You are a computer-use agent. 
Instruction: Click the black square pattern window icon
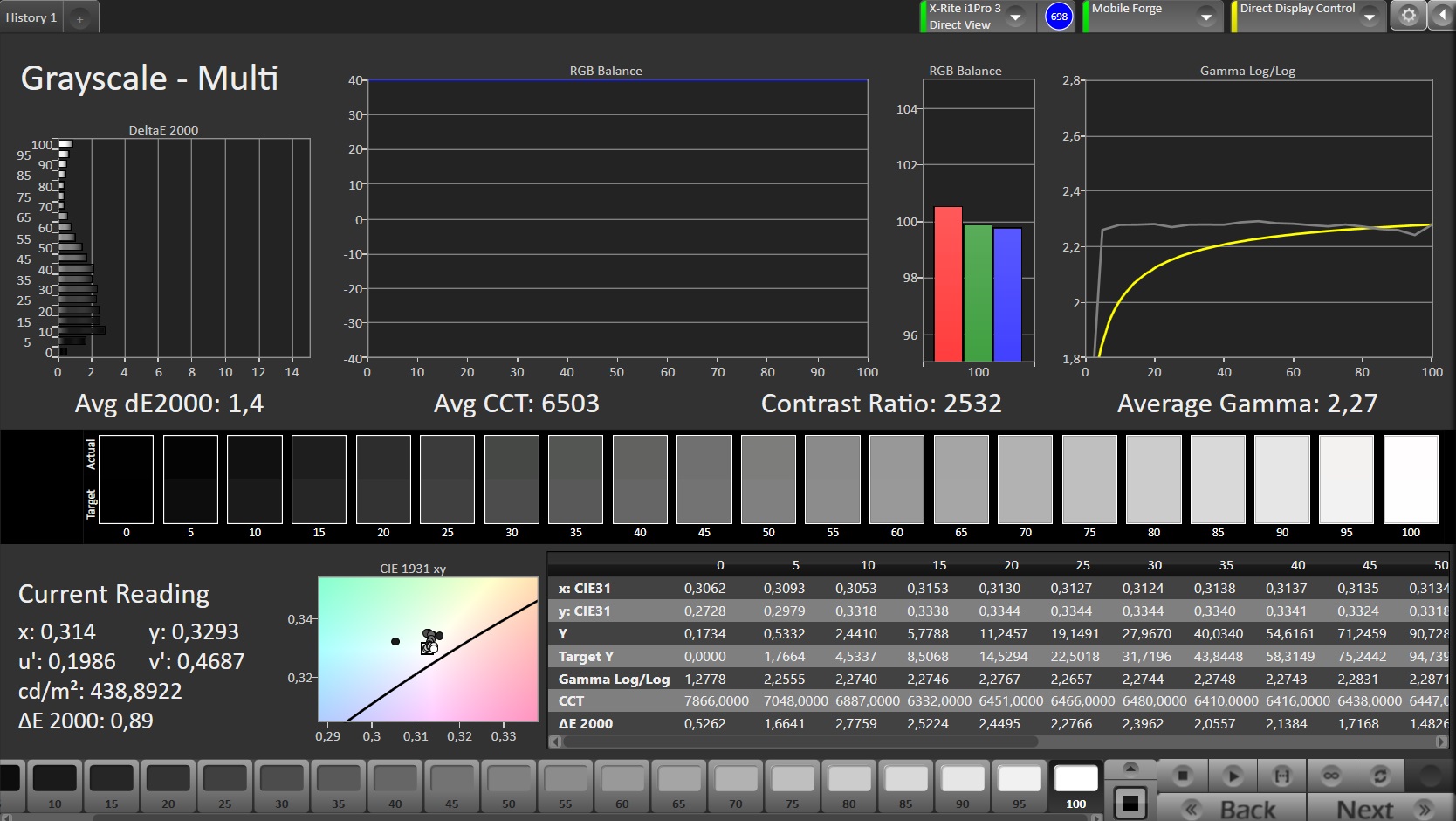coord(1130,802)
